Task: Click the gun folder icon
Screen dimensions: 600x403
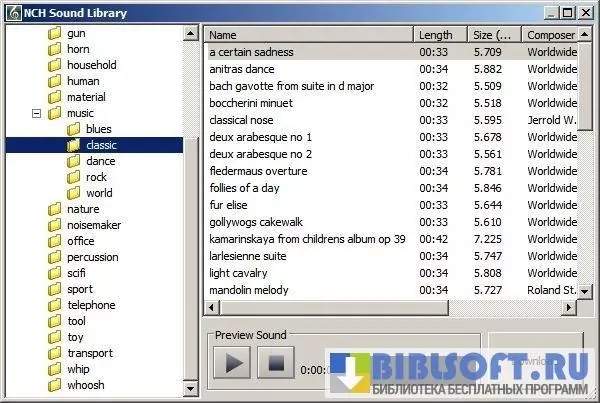Action: (x=55, y=33)
